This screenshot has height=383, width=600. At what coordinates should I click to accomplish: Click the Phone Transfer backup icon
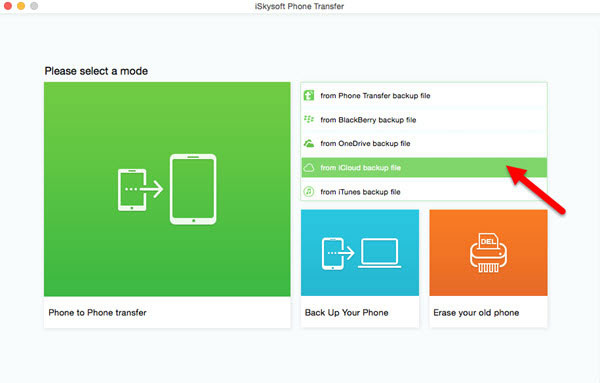(x=309, y=95)
